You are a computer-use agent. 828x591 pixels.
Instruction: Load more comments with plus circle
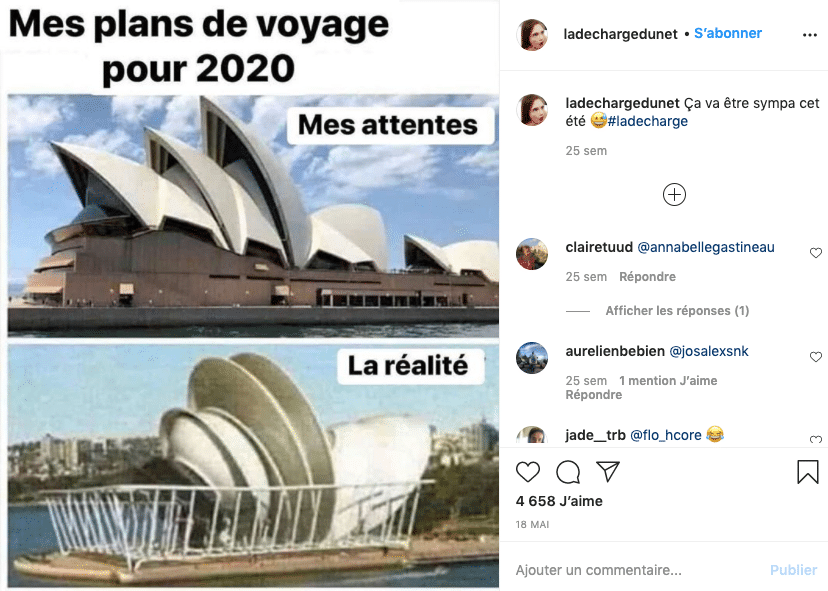click(674, 194)
